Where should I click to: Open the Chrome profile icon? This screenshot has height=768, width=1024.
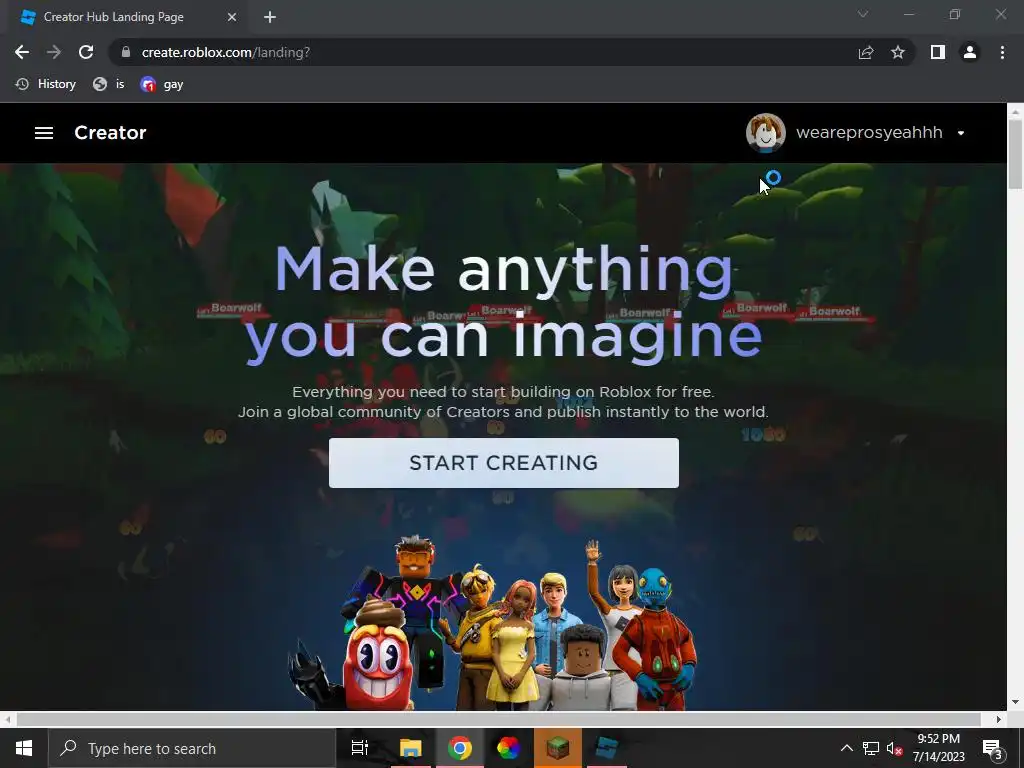coord(970,52)
